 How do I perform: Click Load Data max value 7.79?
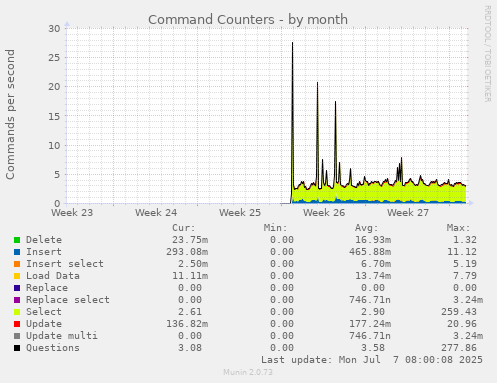[465, 276]
